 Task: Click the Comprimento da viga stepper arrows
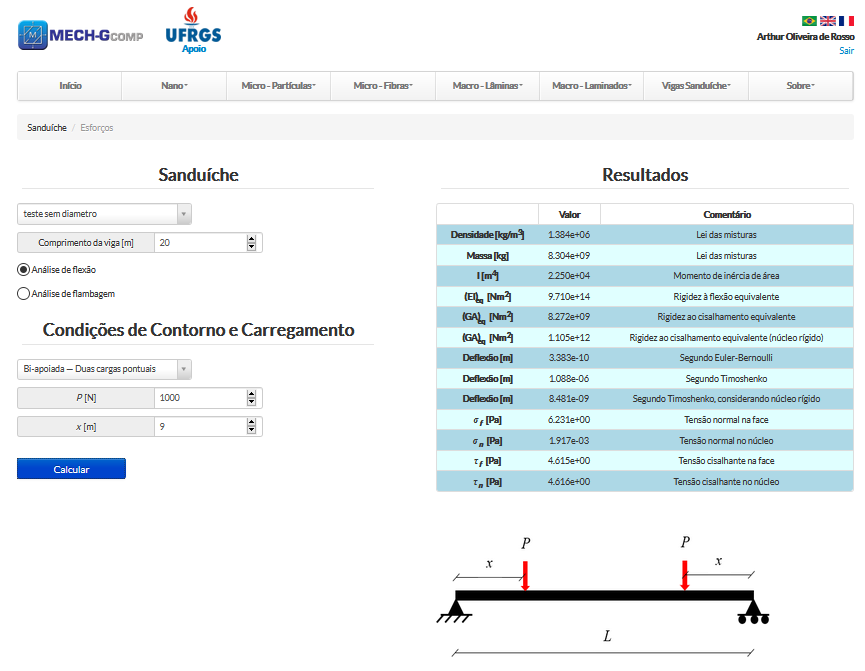point(251,243)
